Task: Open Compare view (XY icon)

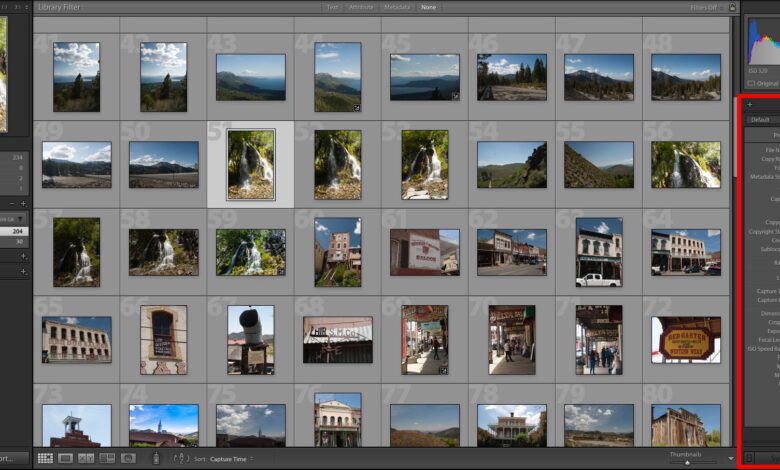Action: 86,458
